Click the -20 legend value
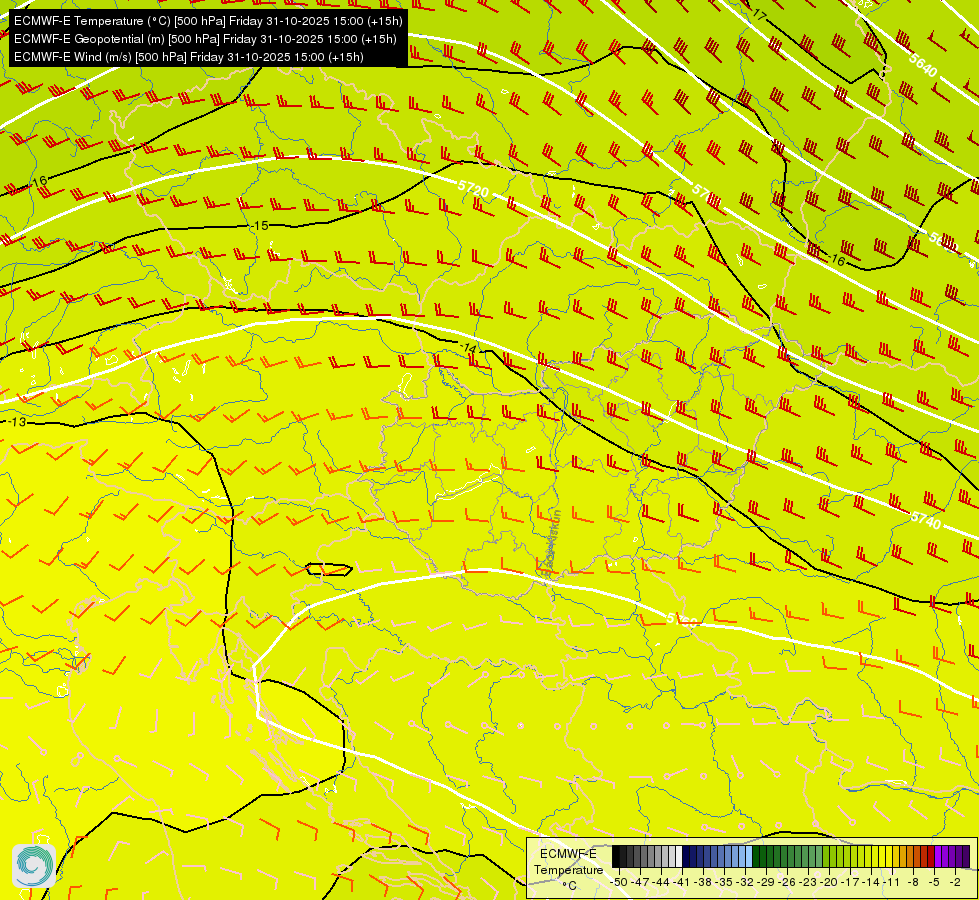 point(829,882)
